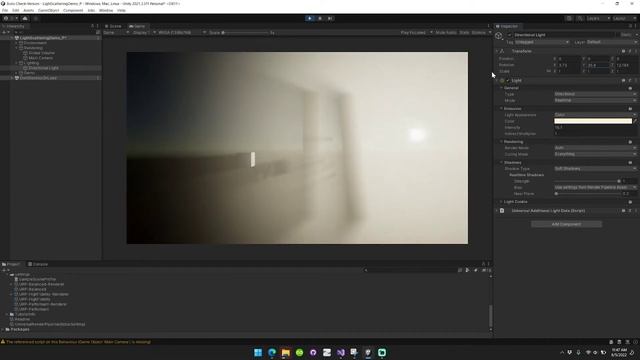Image resolution: width=640 pixels, height=360 pixels.
Task: Click the light Color swatch
Action: pos(593,121)
